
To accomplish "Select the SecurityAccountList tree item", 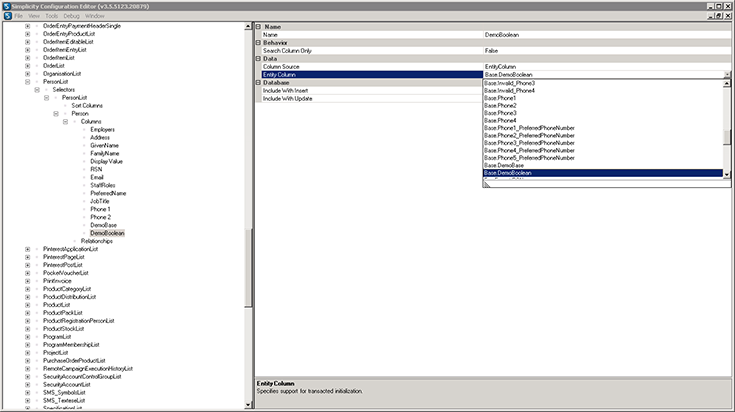I will tap(67, 384).
